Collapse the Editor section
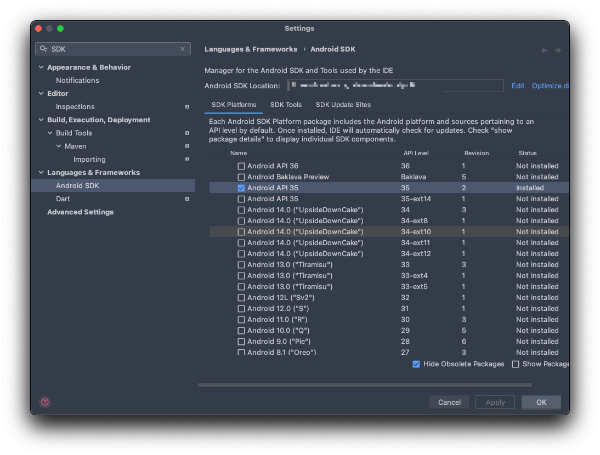Image resolution: width=600 pixels, height=455 pixels. click(x=41, y=93)
